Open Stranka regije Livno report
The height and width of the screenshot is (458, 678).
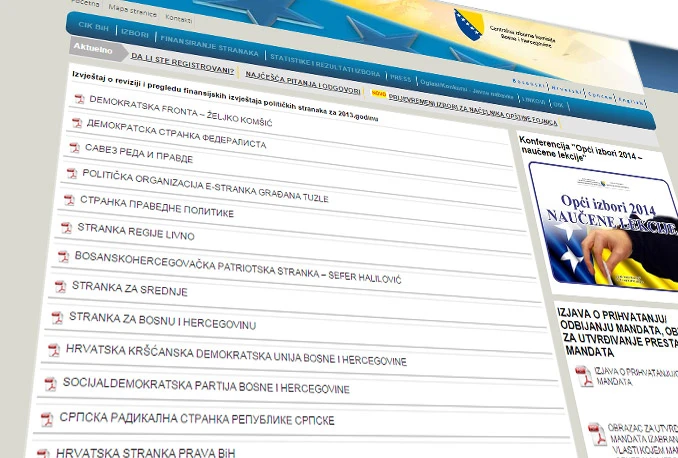136,232
